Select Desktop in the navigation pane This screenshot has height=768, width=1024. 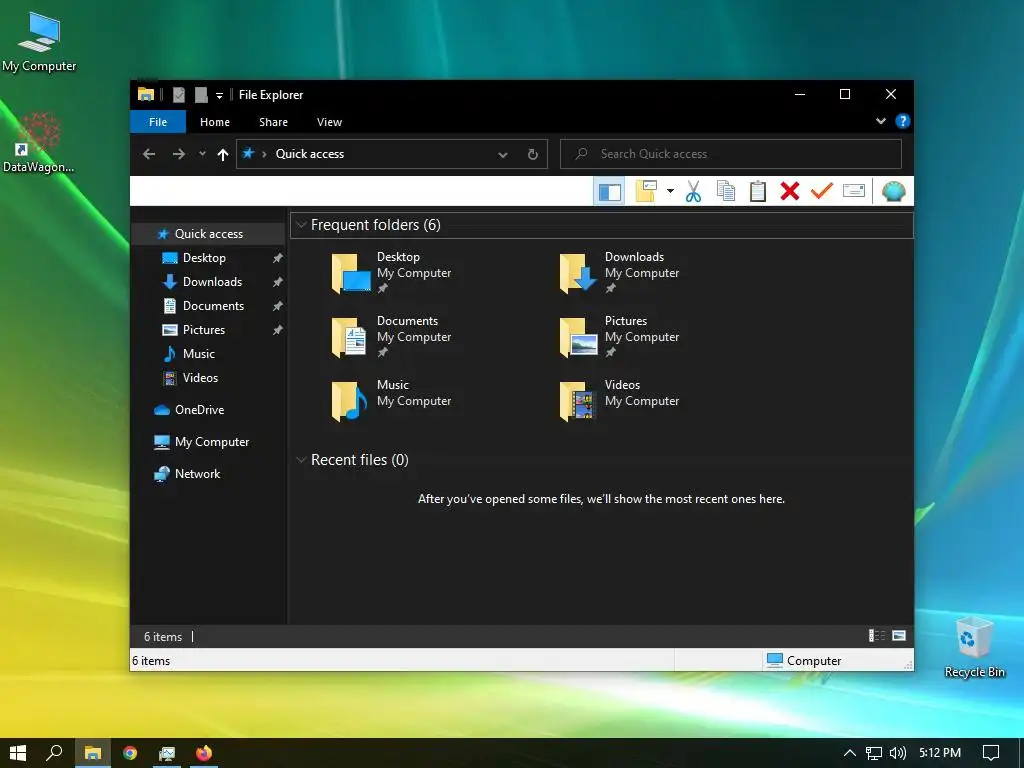click(x=204, y=258)
